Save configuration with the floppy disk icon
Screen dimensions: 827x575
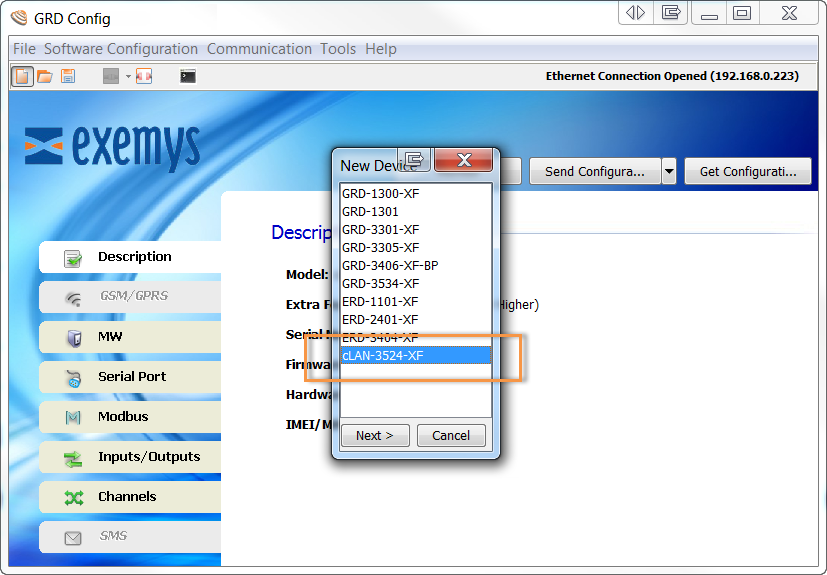click(68, 76)
